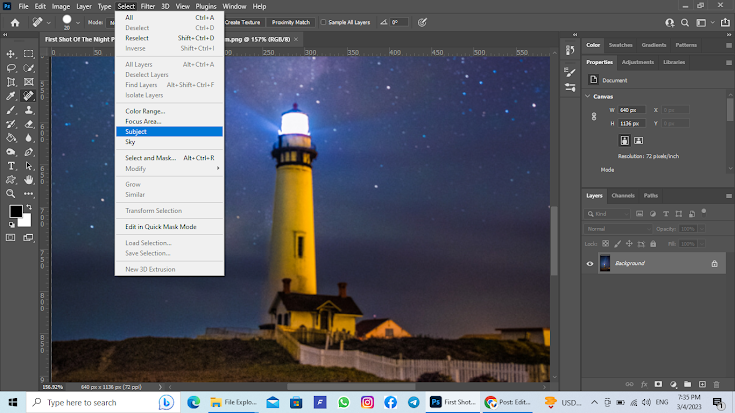This screenshot has height=413, width=735.
Task: Open Layers panel options menu
Action: tap(728, 196)
